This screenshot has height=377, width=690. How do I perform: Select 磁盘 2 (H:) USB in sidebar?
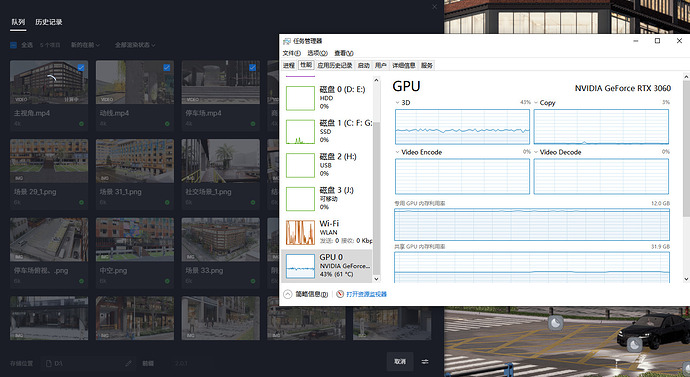click(327, 165)
